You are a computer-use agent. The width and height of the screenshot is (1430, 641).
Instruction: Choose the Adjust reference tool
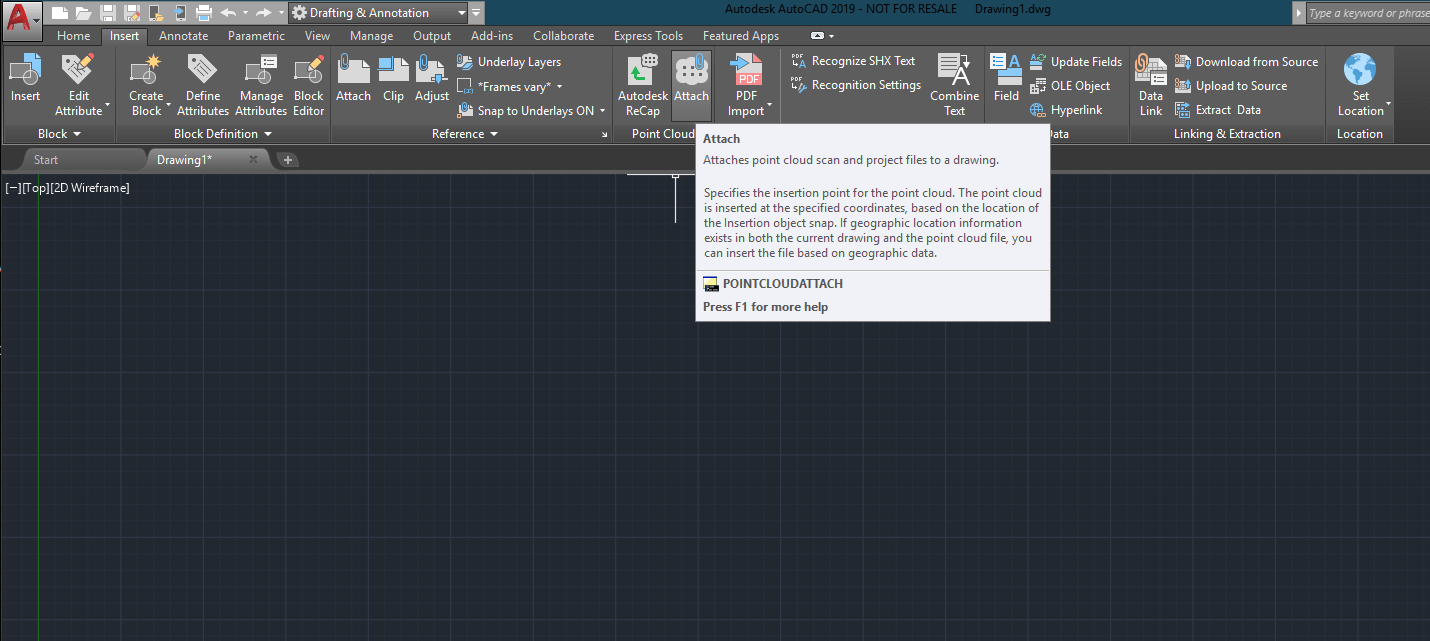432,79
